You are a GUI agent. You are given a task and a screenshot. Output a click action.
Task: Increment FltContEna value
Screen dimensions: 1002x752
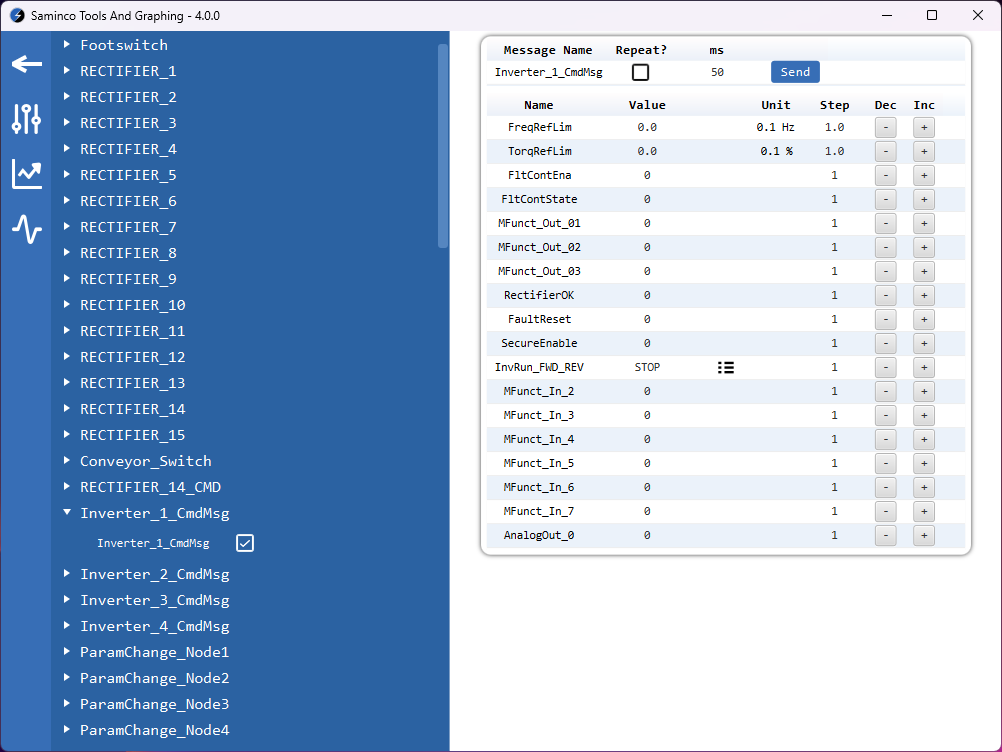click(924, 175)
